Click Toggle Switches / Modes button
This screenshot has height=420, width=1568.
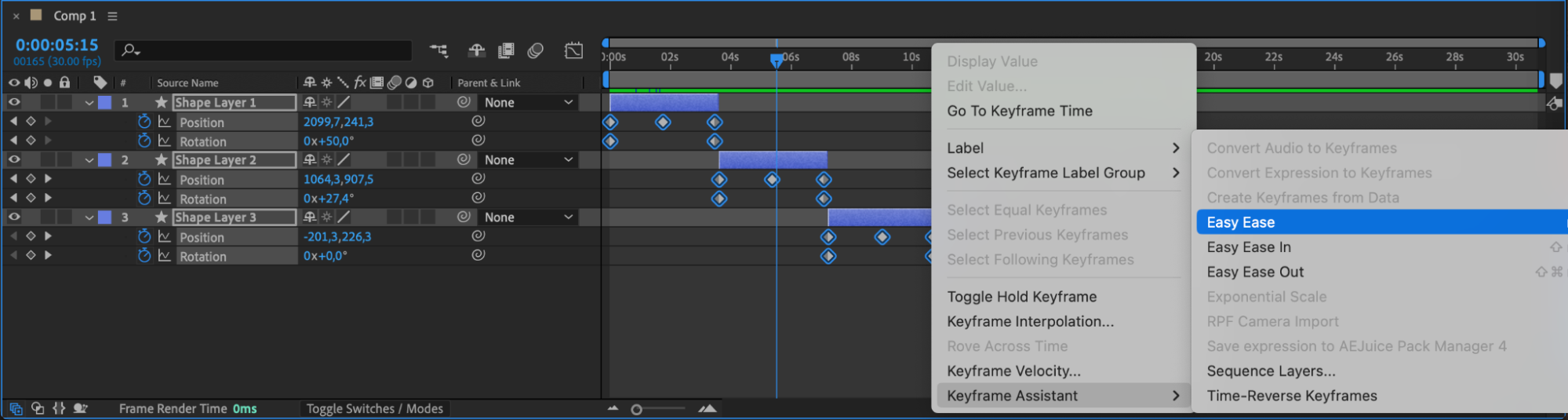[x=374, y=408]
